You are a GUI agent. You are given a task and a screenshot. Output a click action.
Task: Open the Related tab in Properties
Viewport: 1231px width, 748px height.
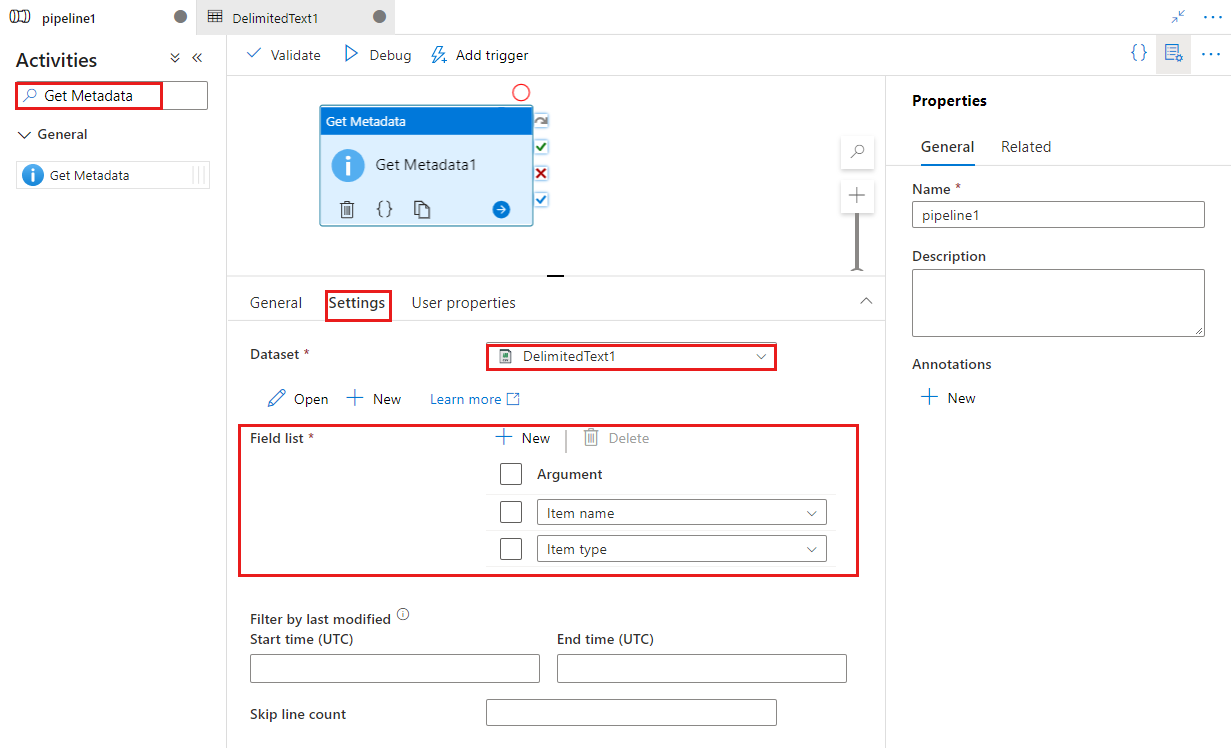point(1026,146)
